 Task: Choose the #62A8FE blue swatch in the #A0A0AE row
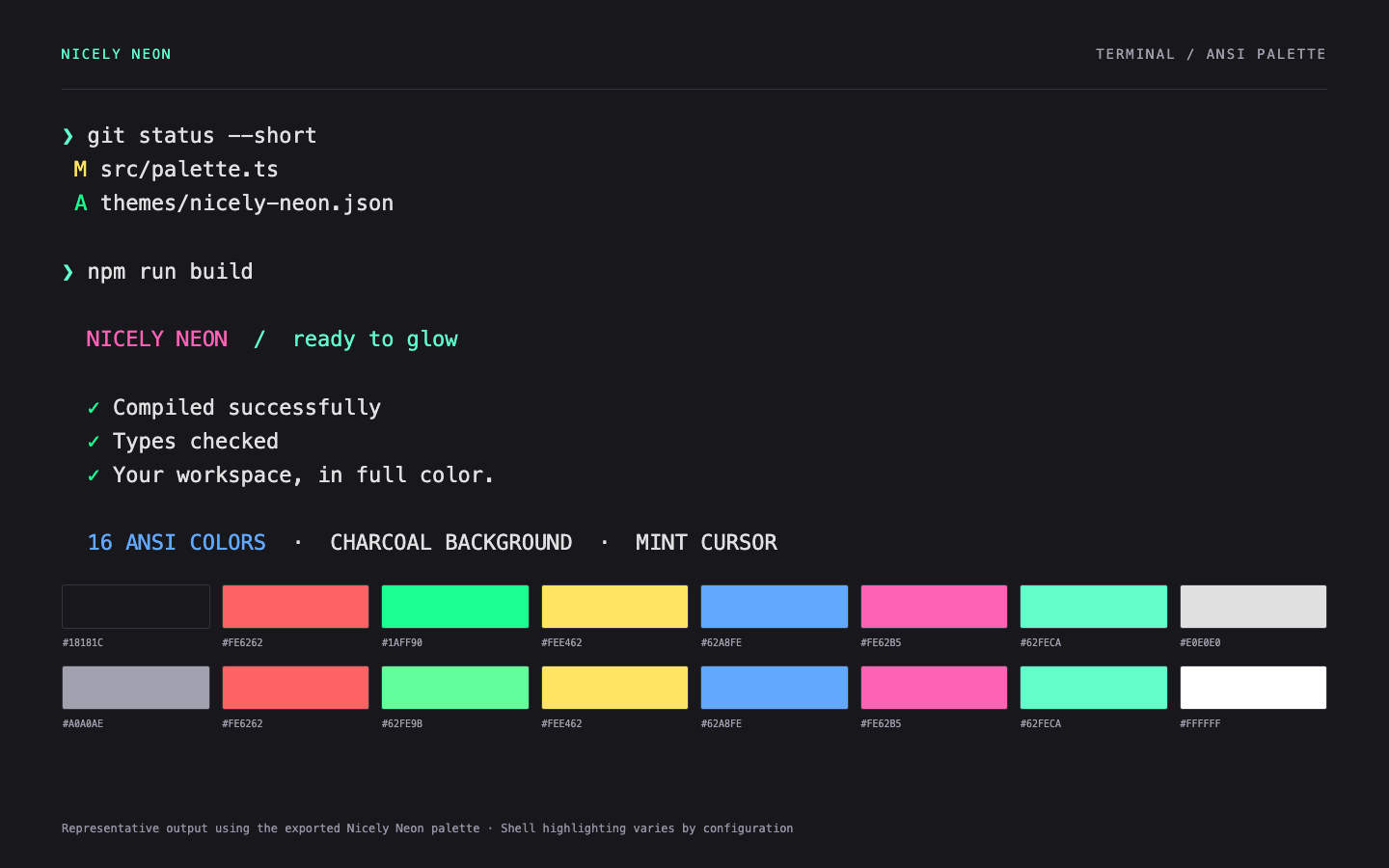(x=775, y=688)
